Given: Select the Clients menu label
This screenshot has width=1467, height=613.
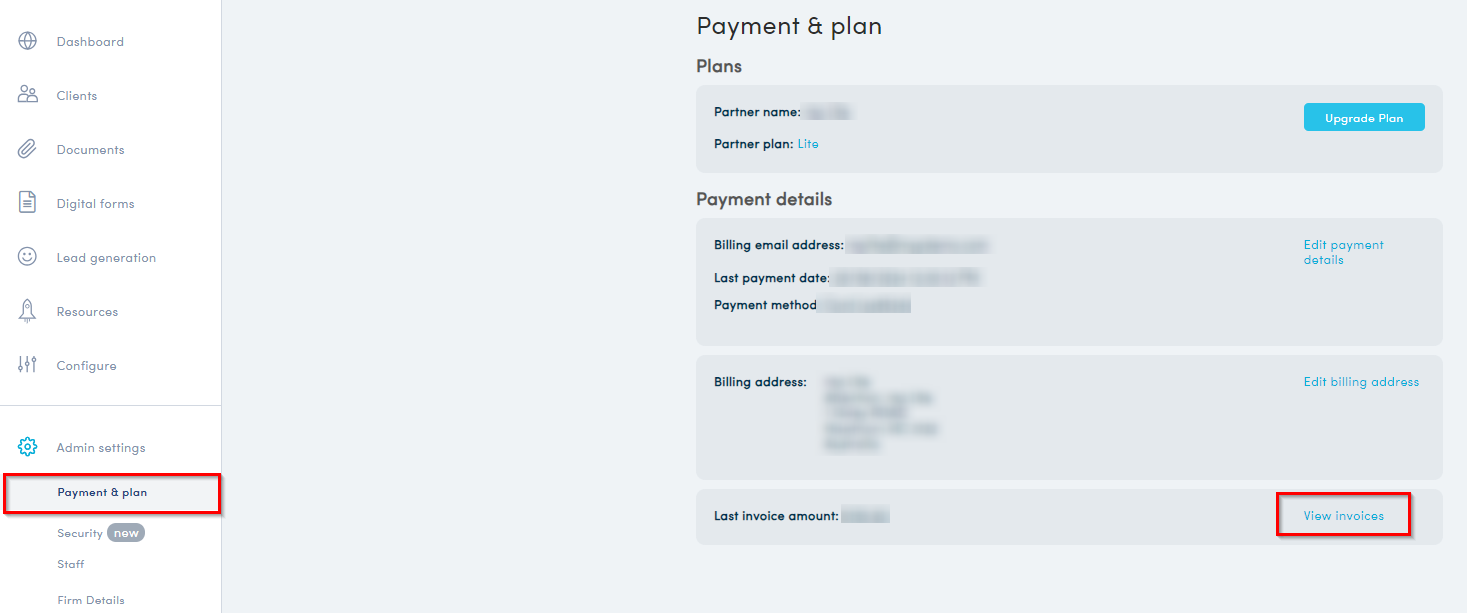Looking at the screenshot, I should [77, 96].
